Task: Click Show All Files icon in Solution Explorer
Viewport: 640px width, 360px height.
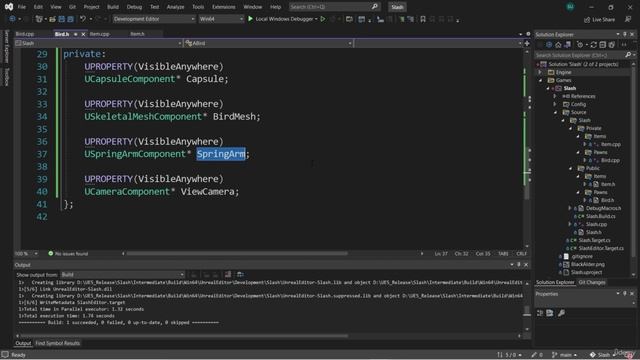Action: click(611, 45)
